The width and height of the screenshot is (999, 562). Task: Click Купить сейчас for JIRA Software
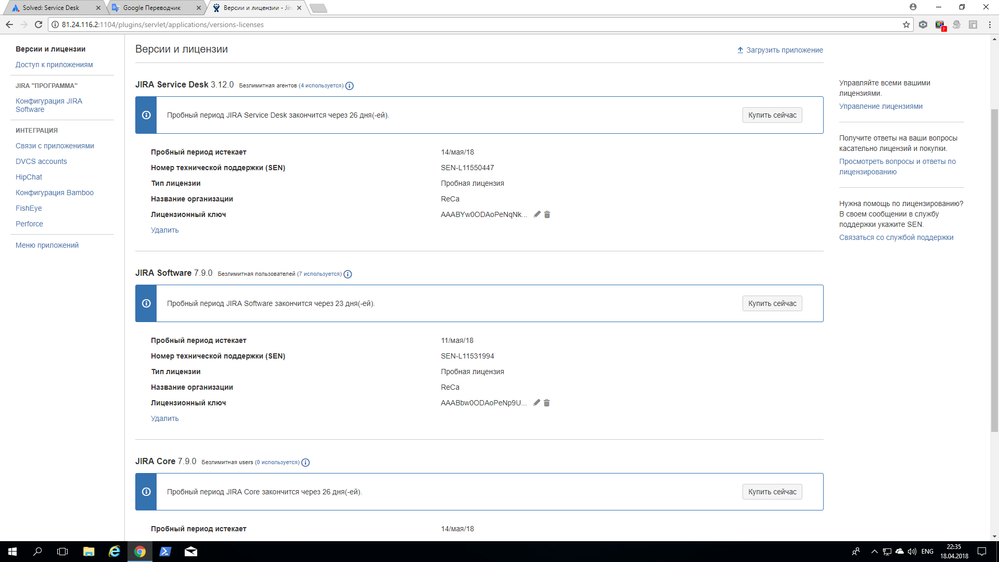click(772, 304)
